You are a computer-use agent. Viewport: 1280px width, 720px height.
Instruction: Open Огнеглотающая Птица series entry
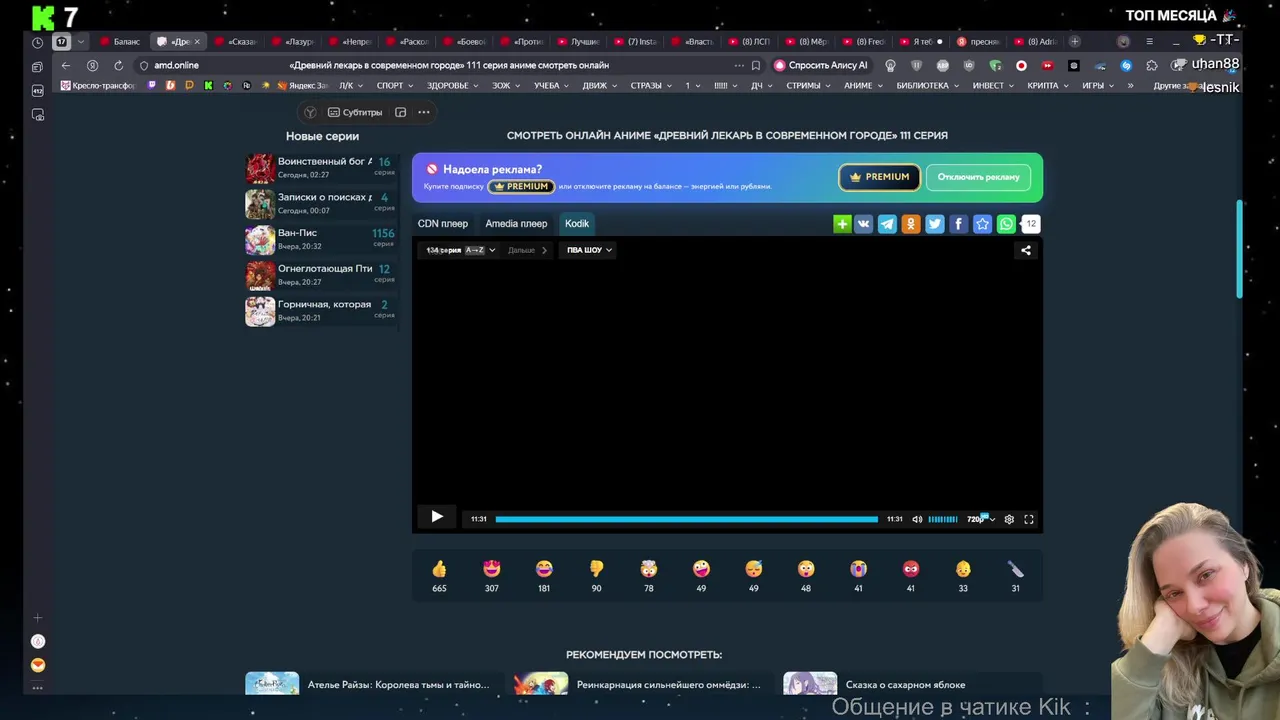coord(321,275)
